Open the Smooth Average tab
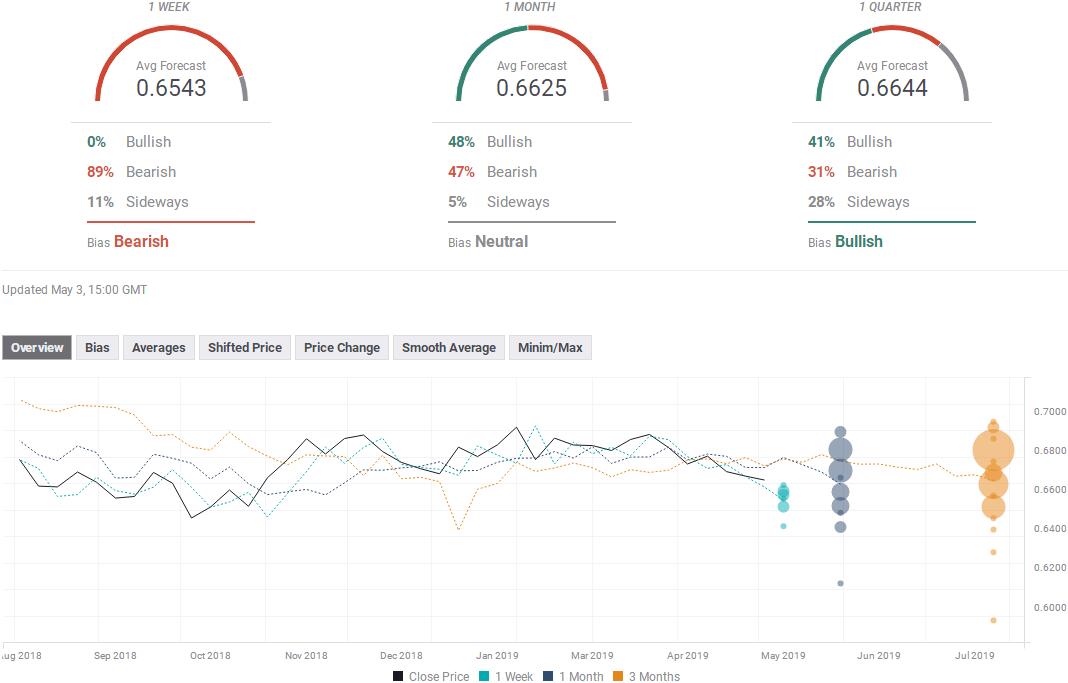The image size is (1068, 683). click(x=449, y=348)
